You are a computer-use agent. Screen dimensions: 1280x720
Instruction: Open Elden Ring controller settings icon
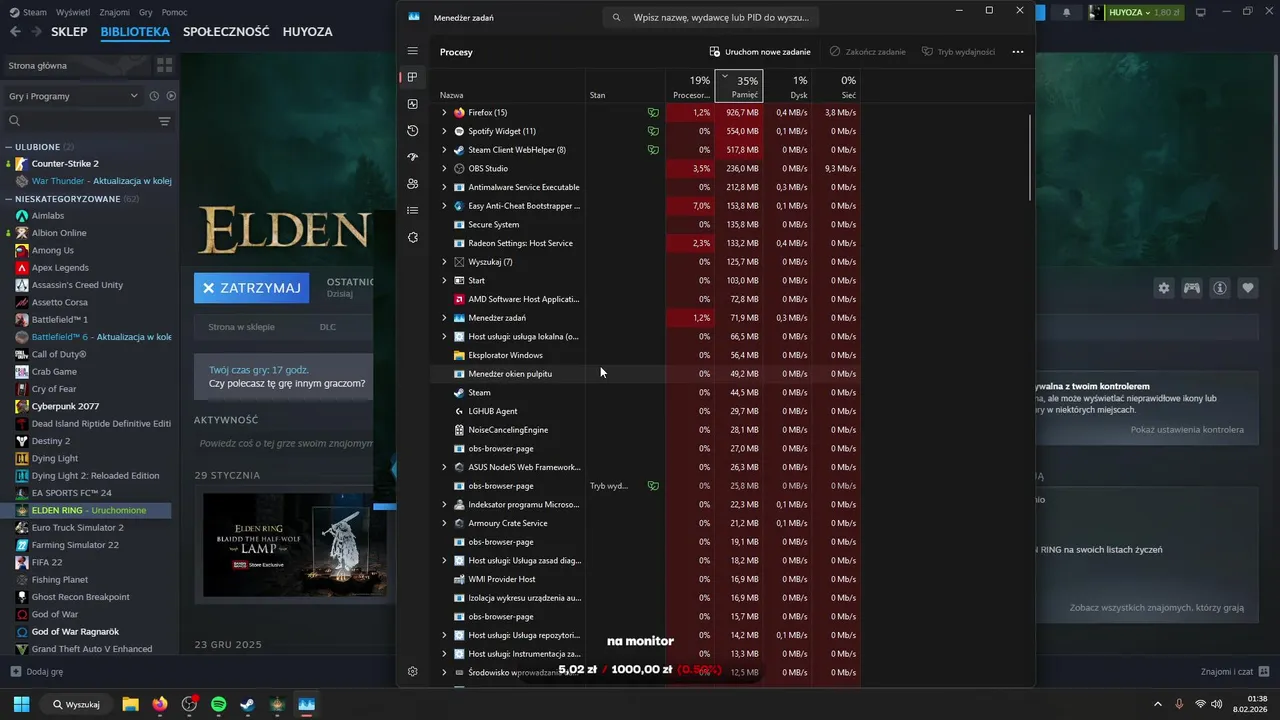tap(1192, 288)
